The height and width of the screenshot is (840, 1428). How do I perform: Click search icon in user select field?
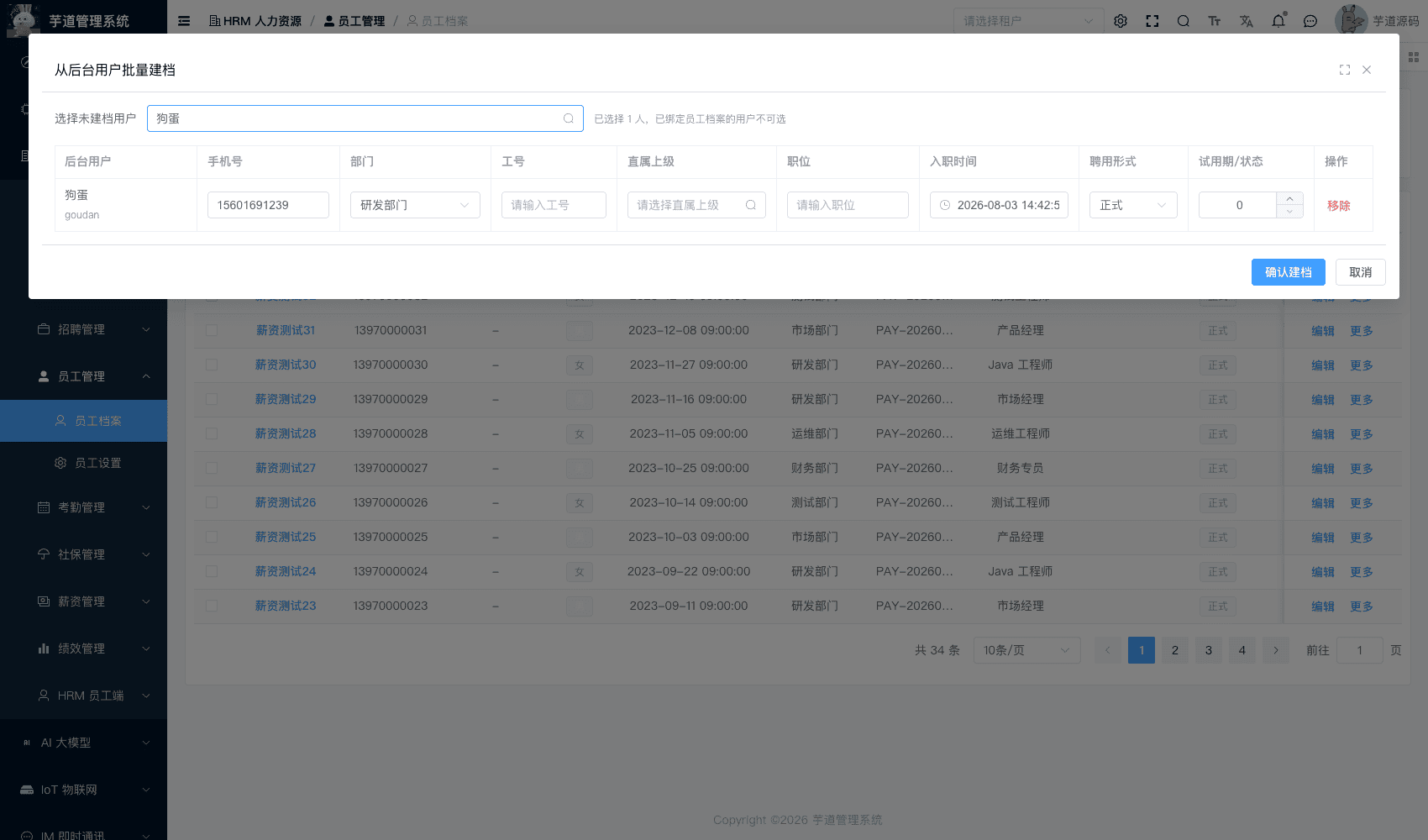[x=569, y=118]
